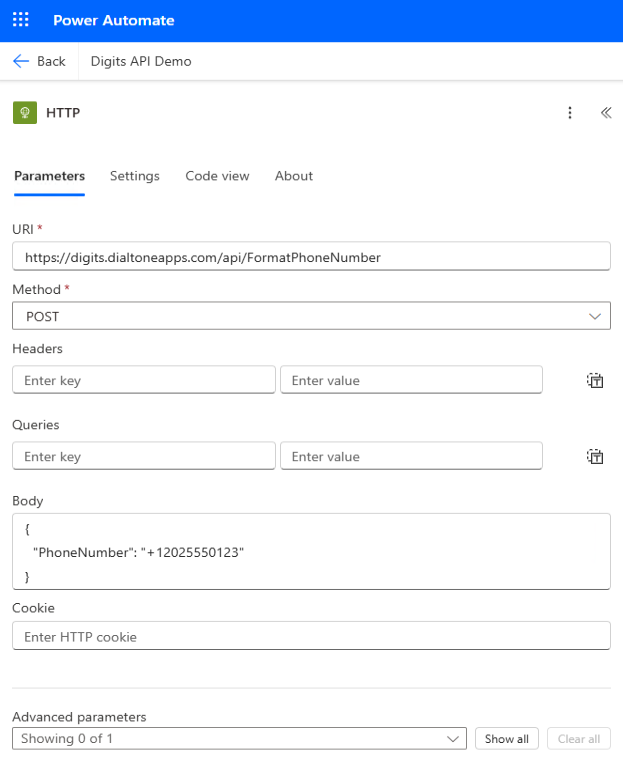Click the Body label

coord(28,501)
